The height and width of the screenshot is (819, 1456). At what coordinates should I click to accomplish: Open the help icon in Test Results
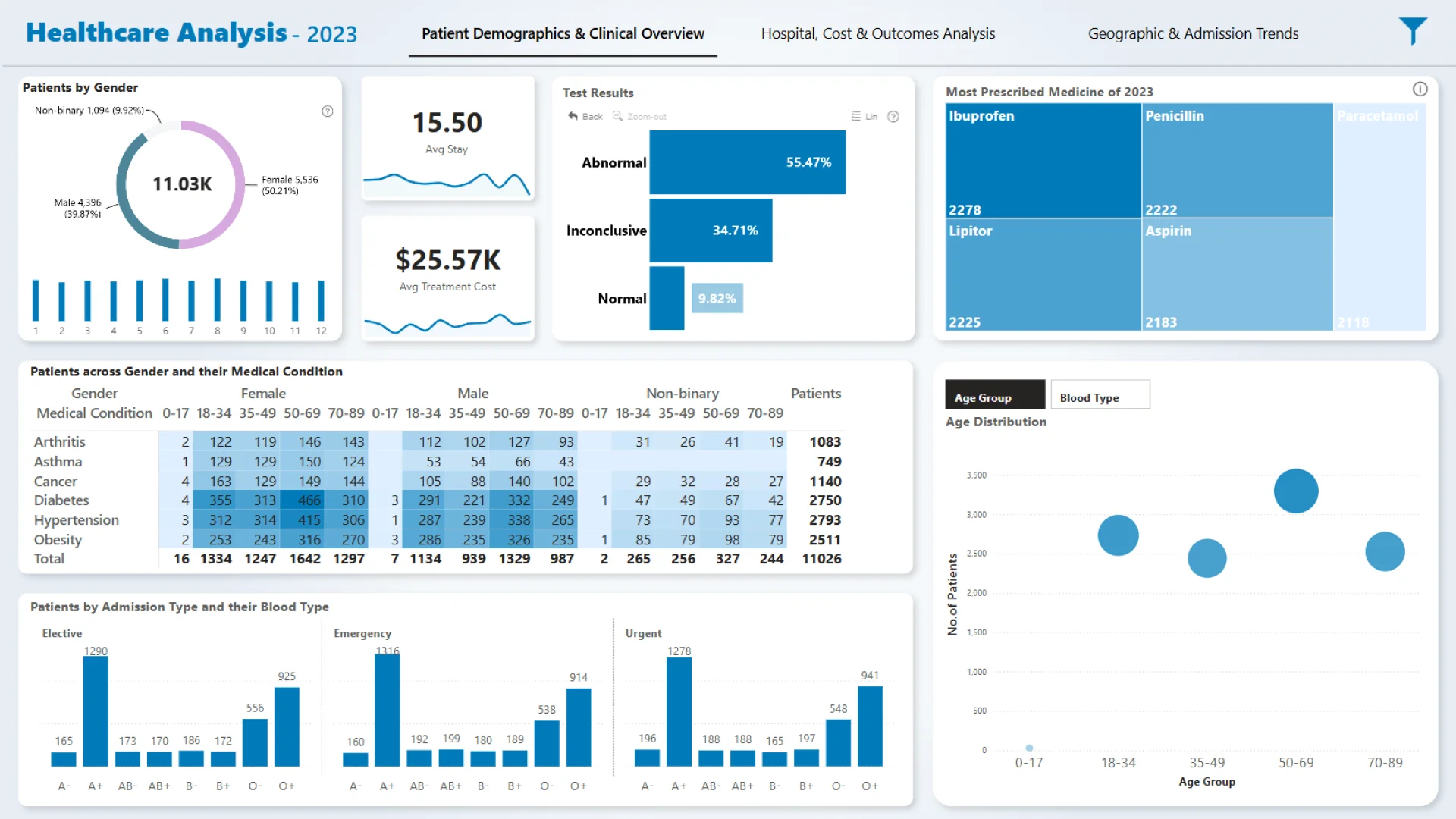point(893,116)
